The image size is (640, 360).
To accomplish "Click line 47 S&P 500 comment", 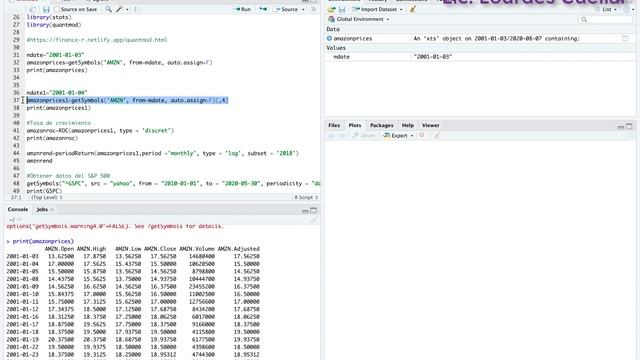I will coord(68,176).
